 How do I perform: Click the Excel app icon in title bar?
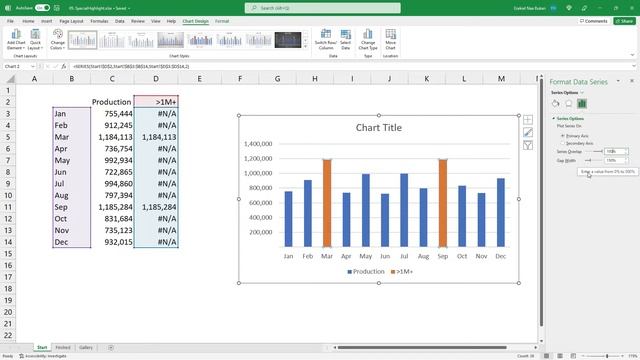(8, 8)
